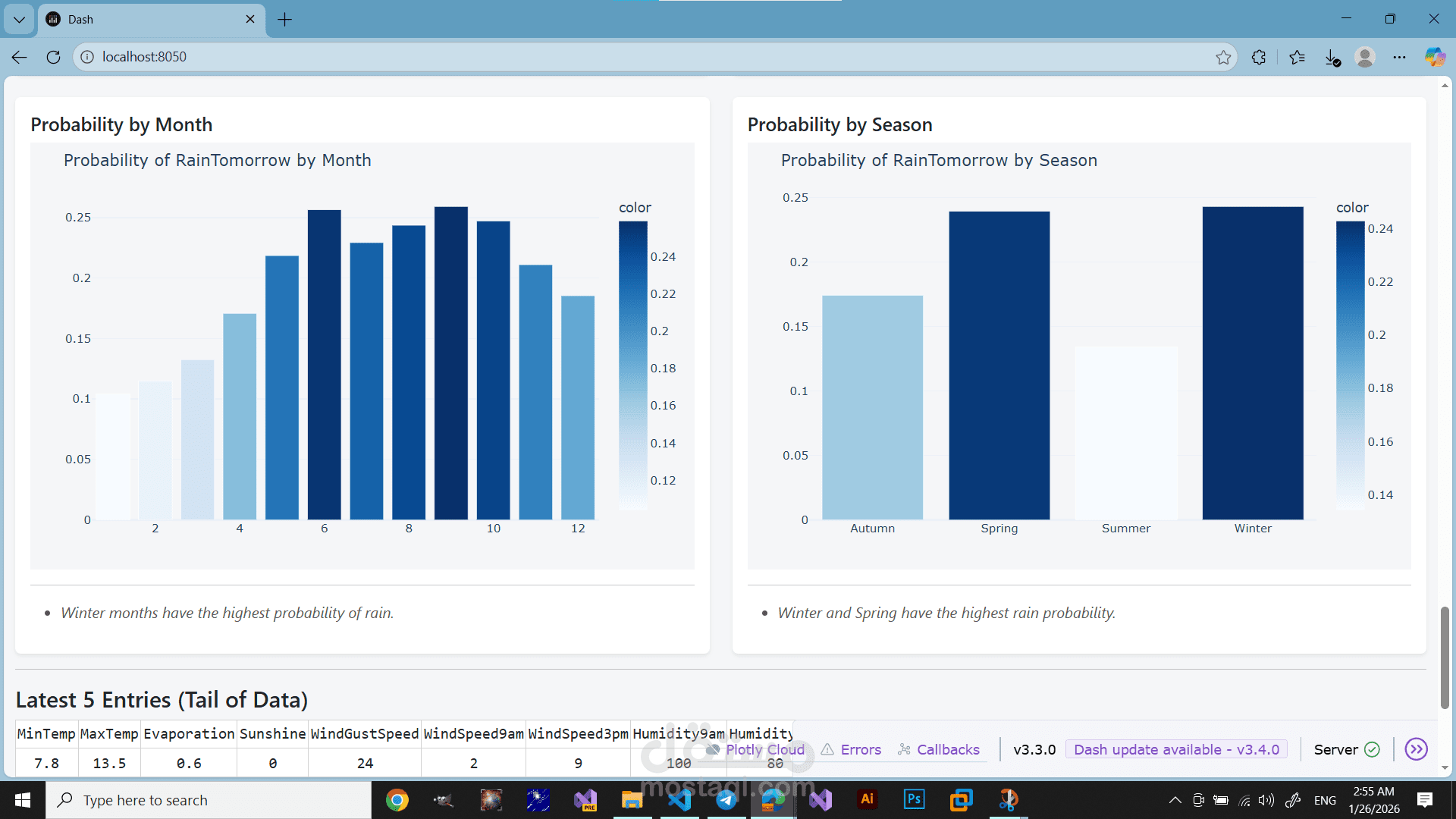The width and height of the screenshot is (1456, 819).
Task: Reload the page with refresh icon
Action: click(53, 57)
